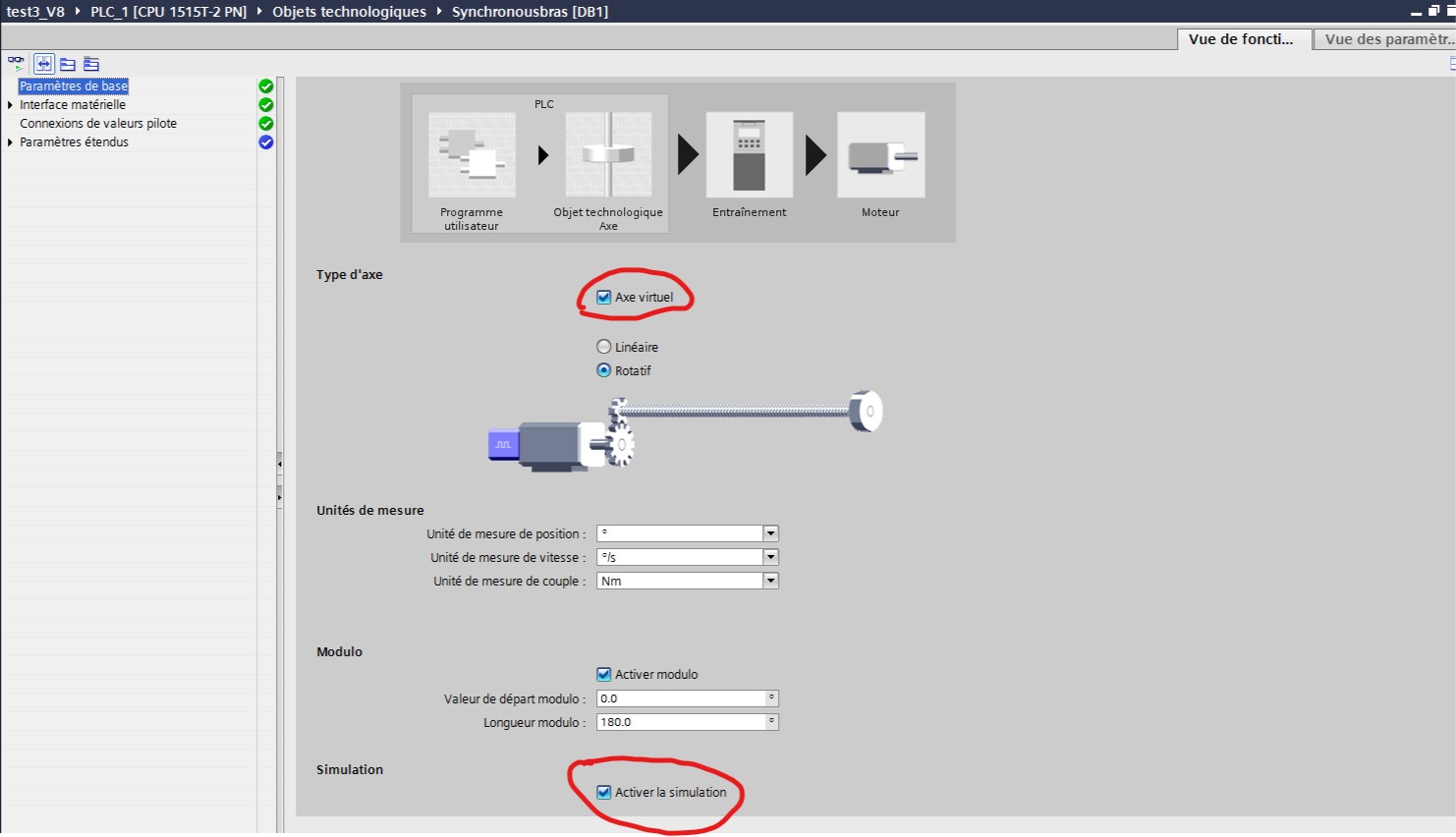Screen dimensions: 1456x837
Task: Switch to the Vue de fonctionnement tab
Action: tap(1243, 39)
